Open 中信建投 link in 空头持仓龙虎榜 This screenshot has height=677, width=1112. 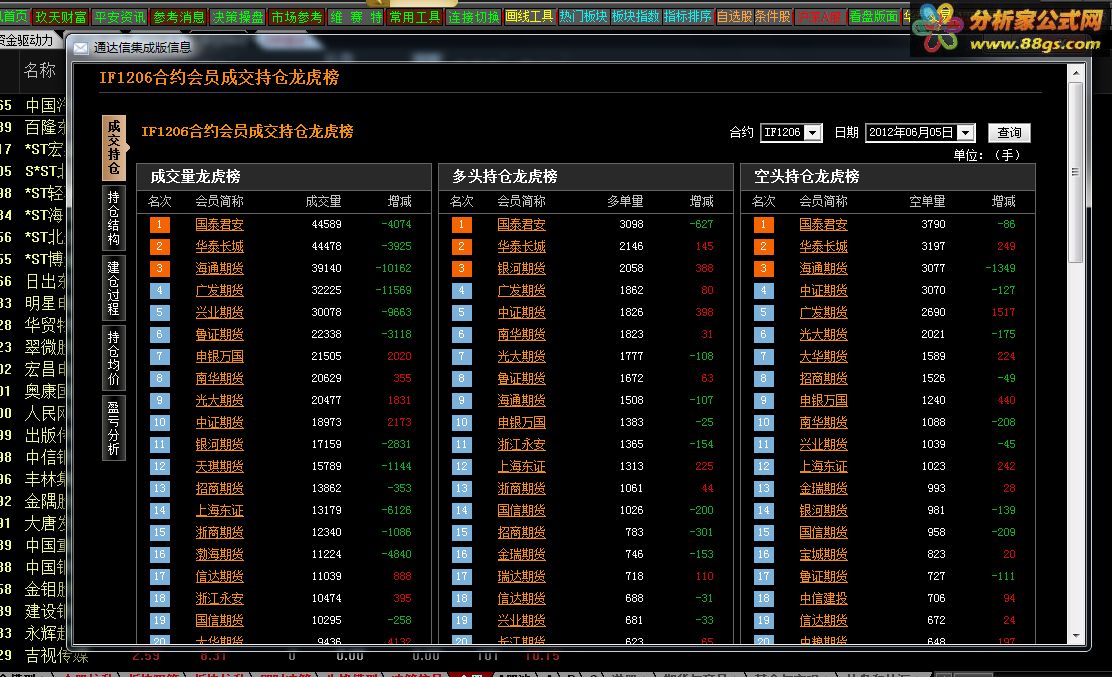click(823, 598)
